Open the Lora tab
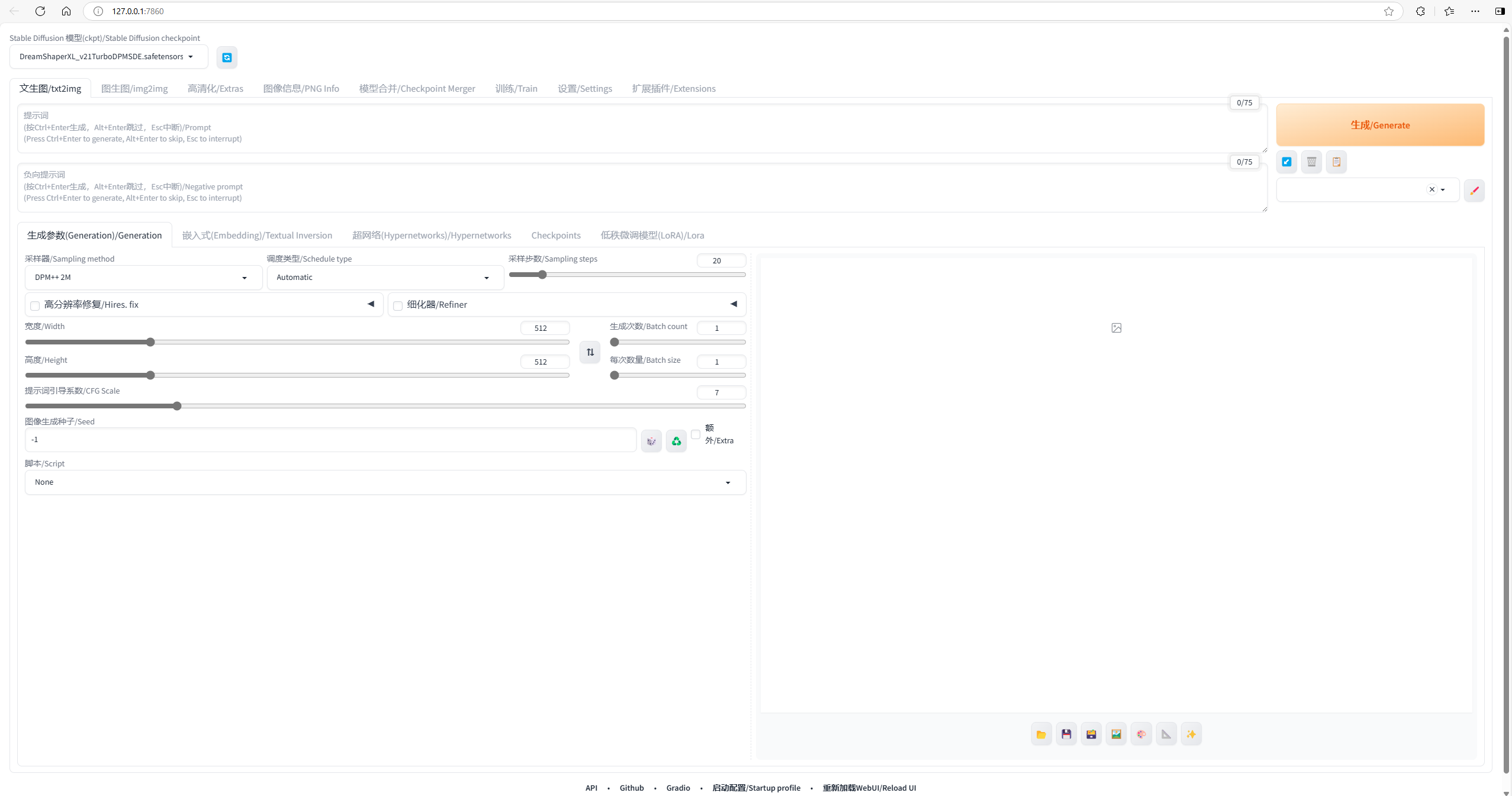 [652, 236]
